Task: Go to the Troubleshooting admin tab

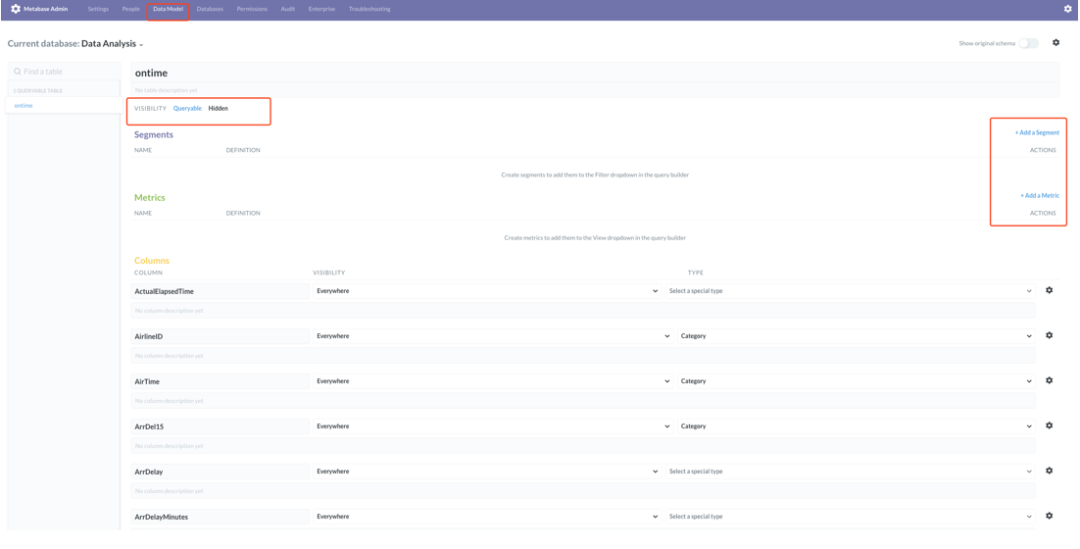Action: click(369, 10)
